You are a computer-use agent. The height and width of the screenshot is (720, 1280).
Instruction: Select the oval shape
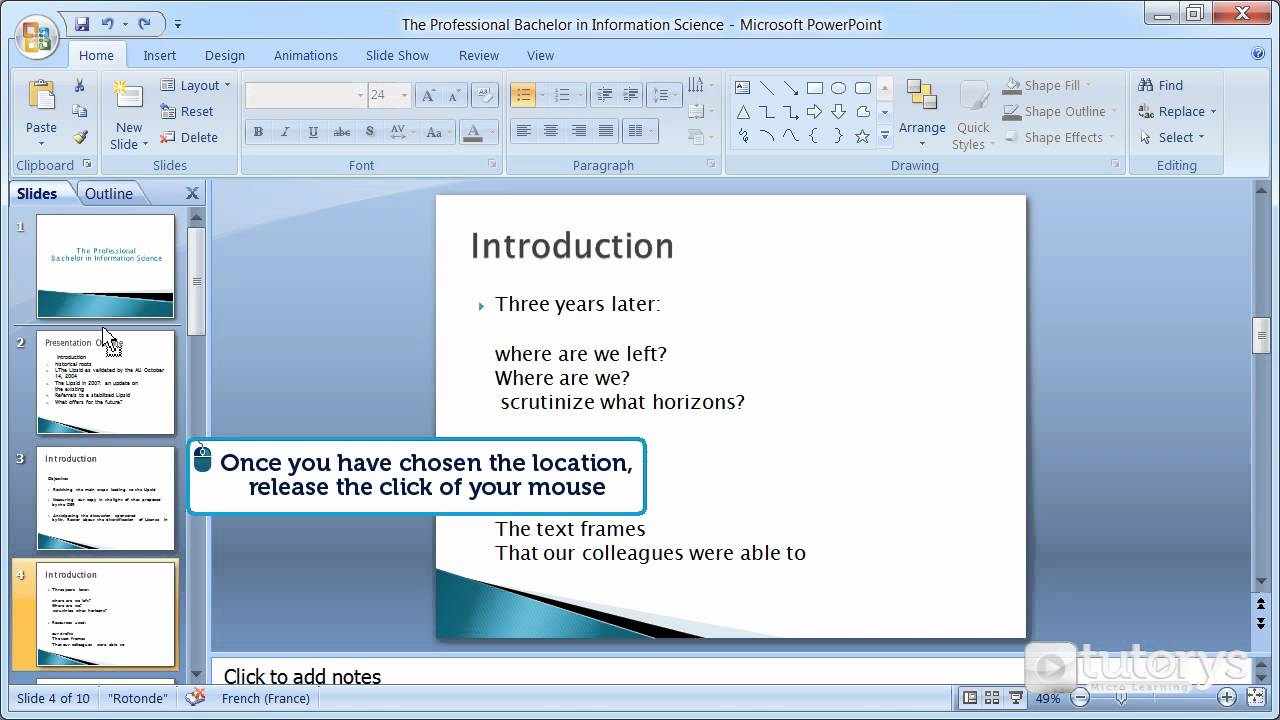click(x=839, y=88)
